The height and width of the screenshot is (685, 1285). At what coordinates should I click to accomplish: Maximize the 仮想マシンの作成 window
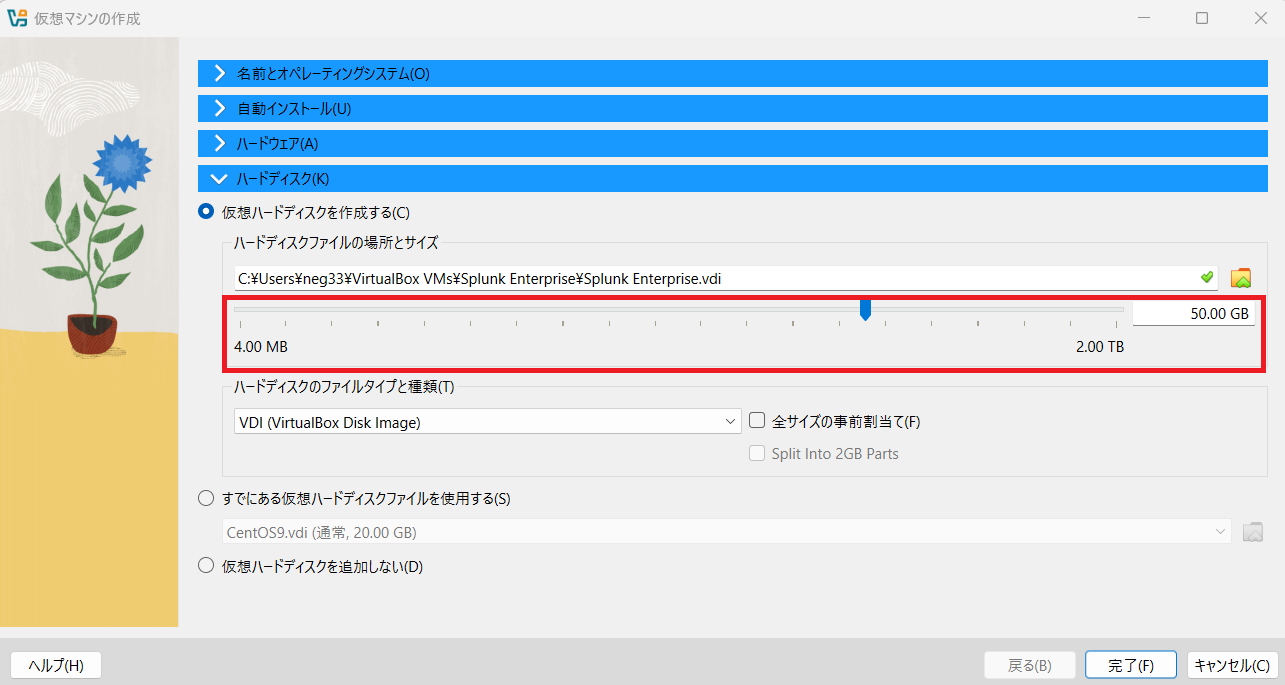(1202, 18)
